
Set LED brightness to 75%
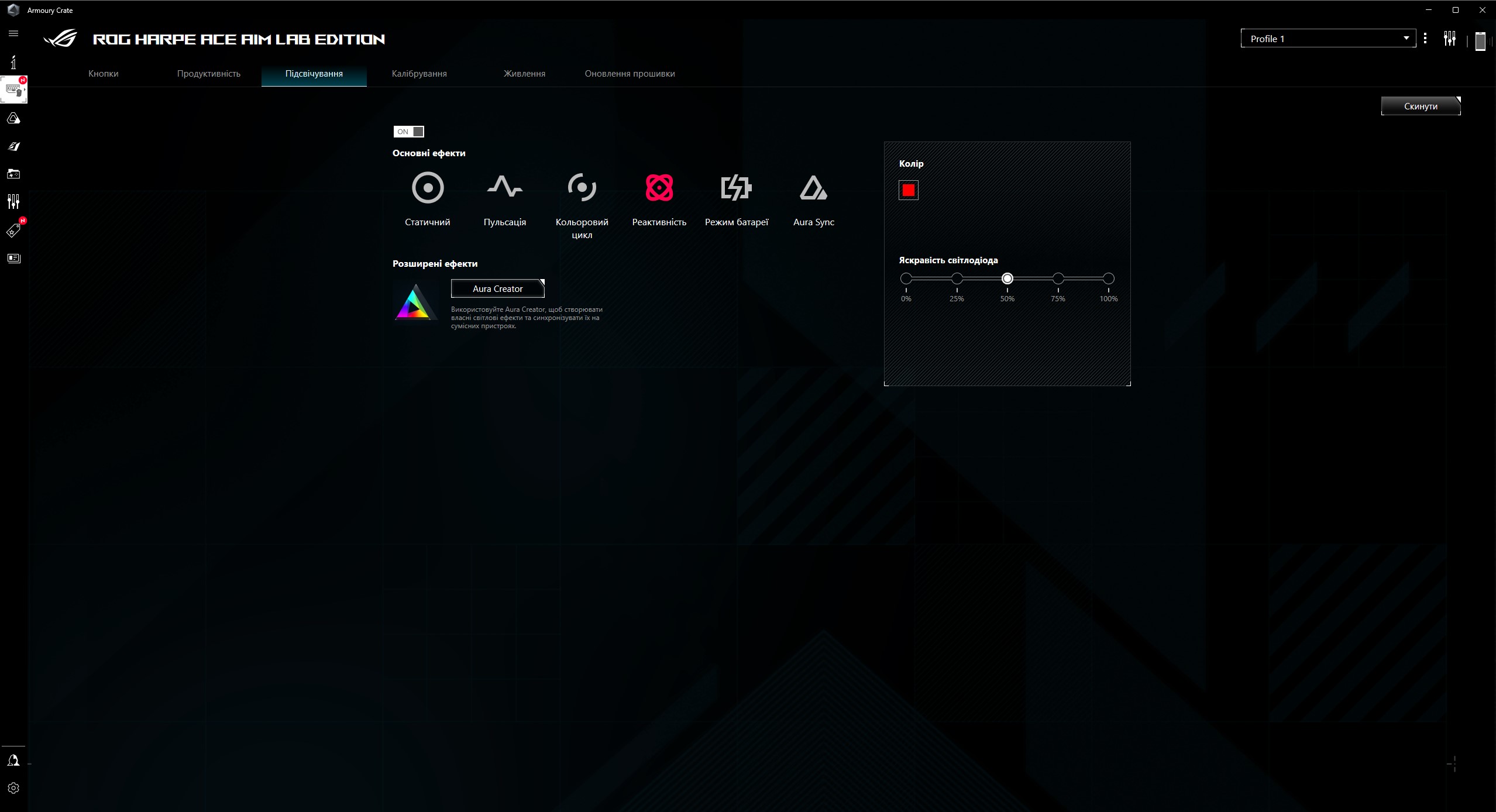point(1058,278)
